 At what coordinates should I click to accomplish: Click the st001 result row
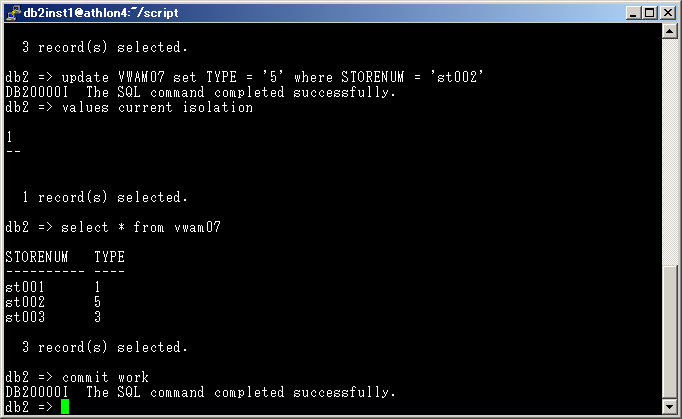54,287
